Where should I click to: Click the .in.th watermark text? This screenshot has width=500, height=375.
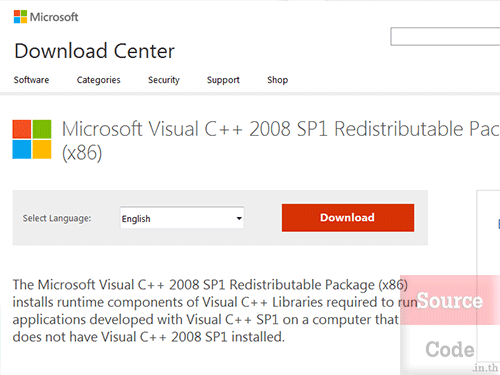coord(485,368)
